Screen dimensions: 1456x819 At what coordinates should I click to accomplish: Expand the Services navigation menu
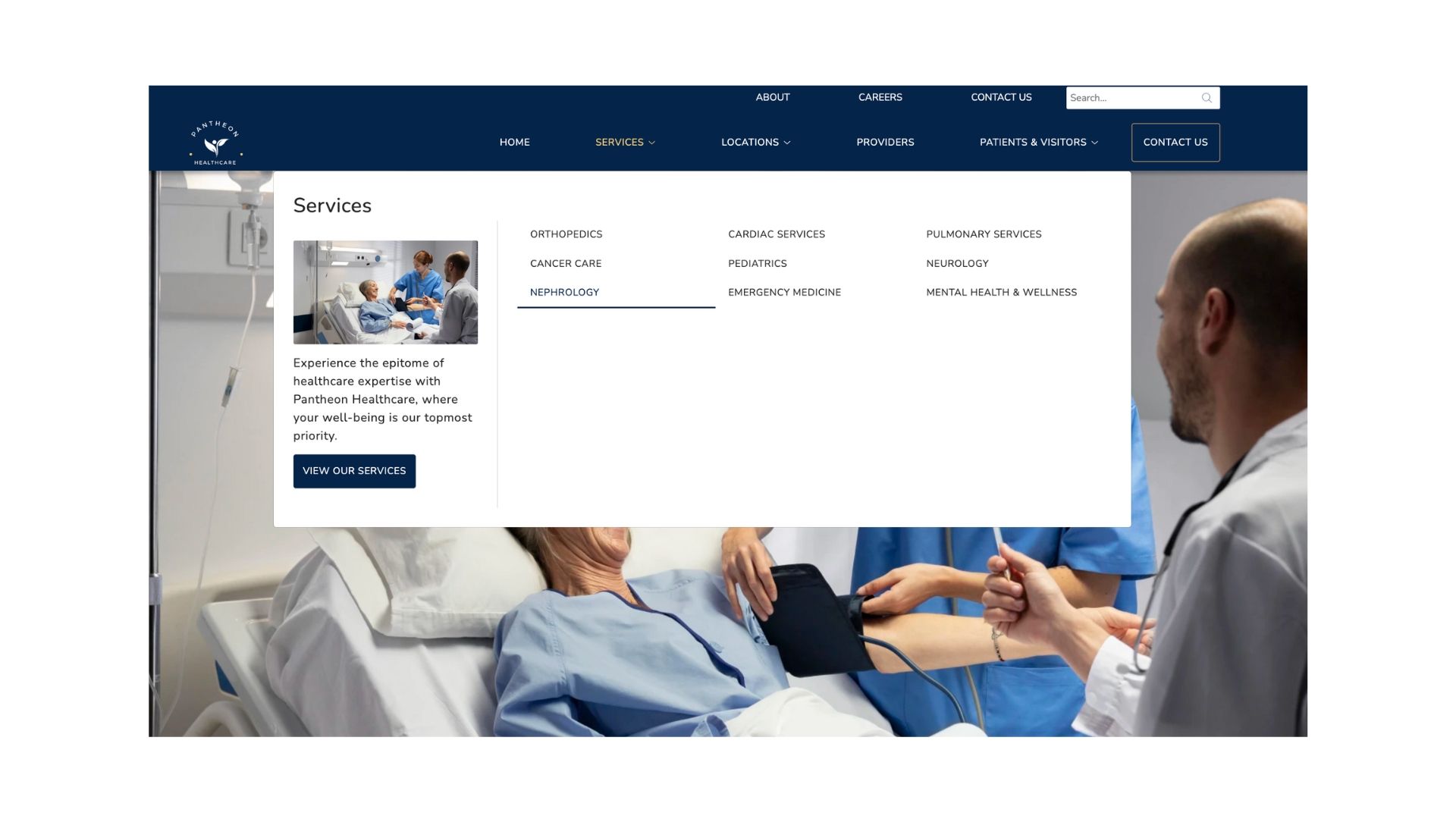(625, 142)
